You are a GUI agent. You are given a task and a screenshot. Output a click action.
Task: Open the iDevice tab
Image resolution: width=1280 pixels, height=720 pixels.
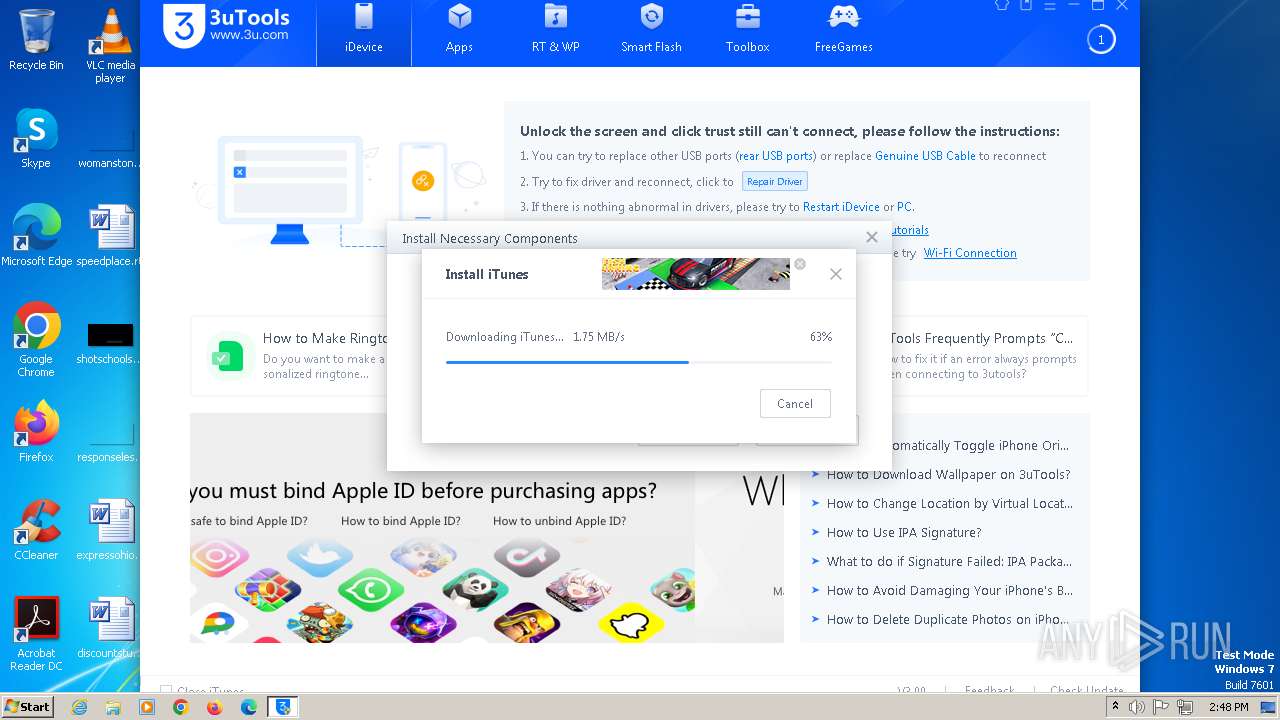pyautogui.click(x=364, y=30)
